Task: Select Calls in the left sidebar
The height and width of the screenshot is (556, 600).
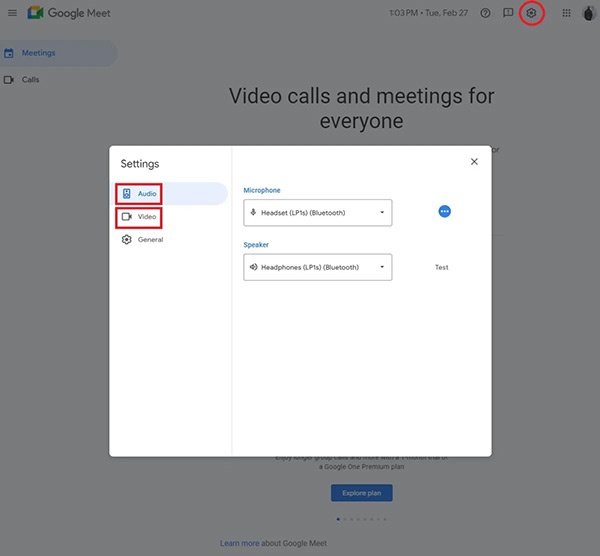Action: coord(30,79)
